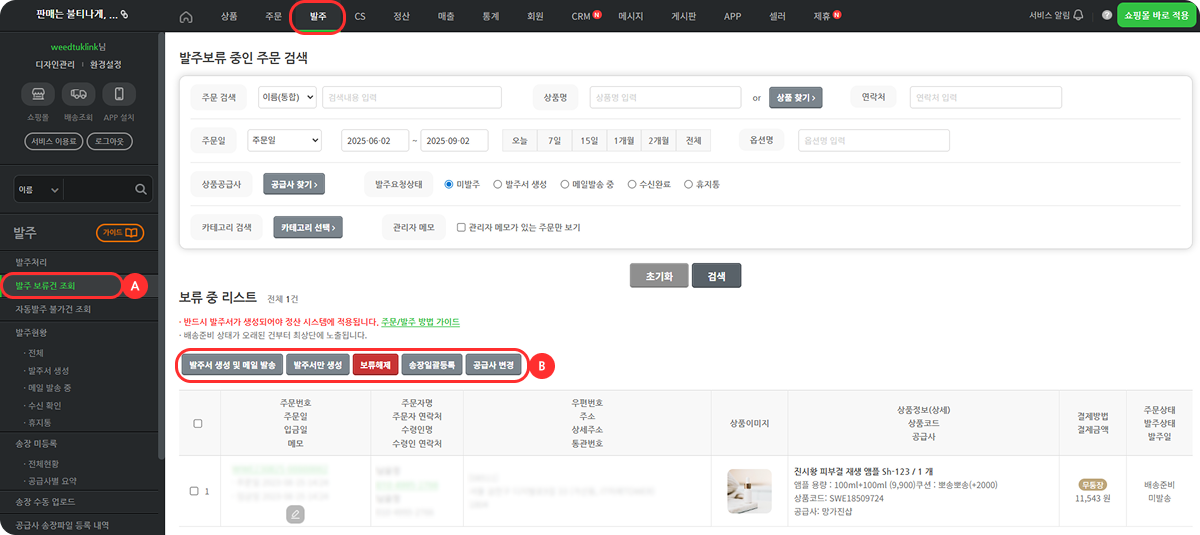The height and width of the screenshot is (535, 1200).
Task: Click the red 보류해제 button
Action: (x=376, y=365)
